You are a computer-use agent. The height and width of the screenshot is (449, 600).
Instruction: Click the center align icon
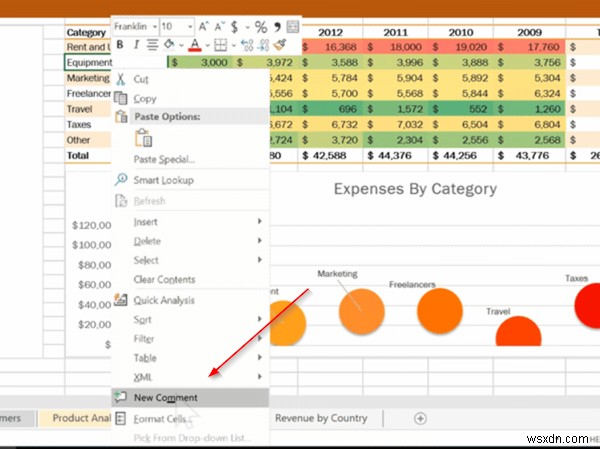click(151, 44)
